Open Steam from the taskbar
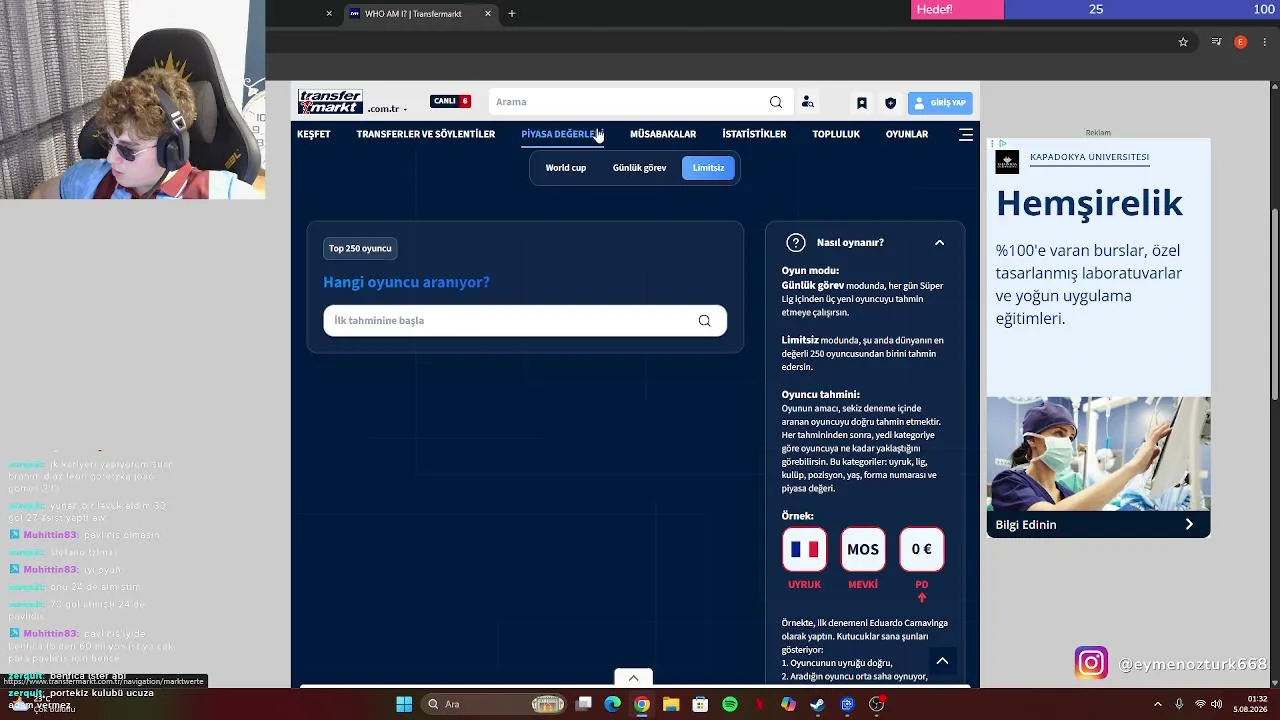The height and width of the screenshot is (720, 1280). point(818,704)
